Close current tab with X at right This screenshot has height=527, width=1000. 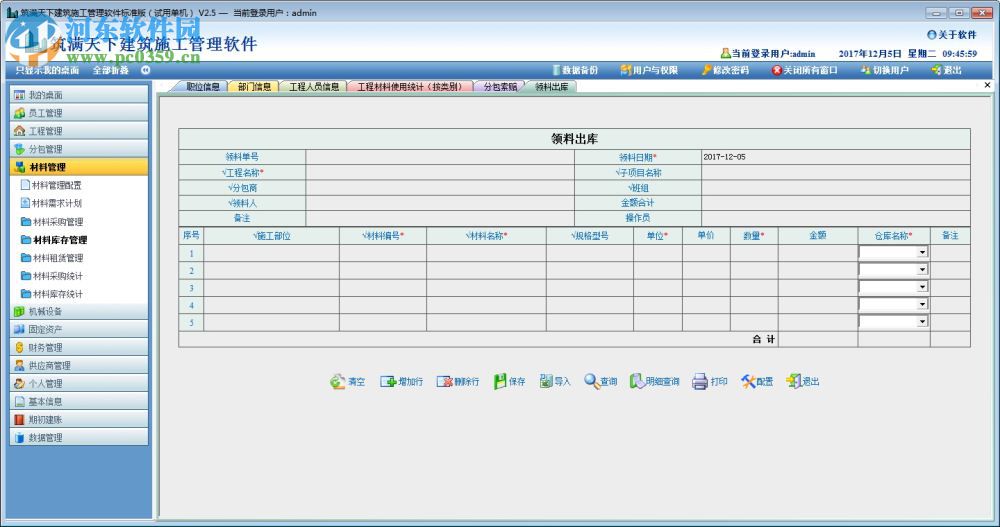click(987, 85)
